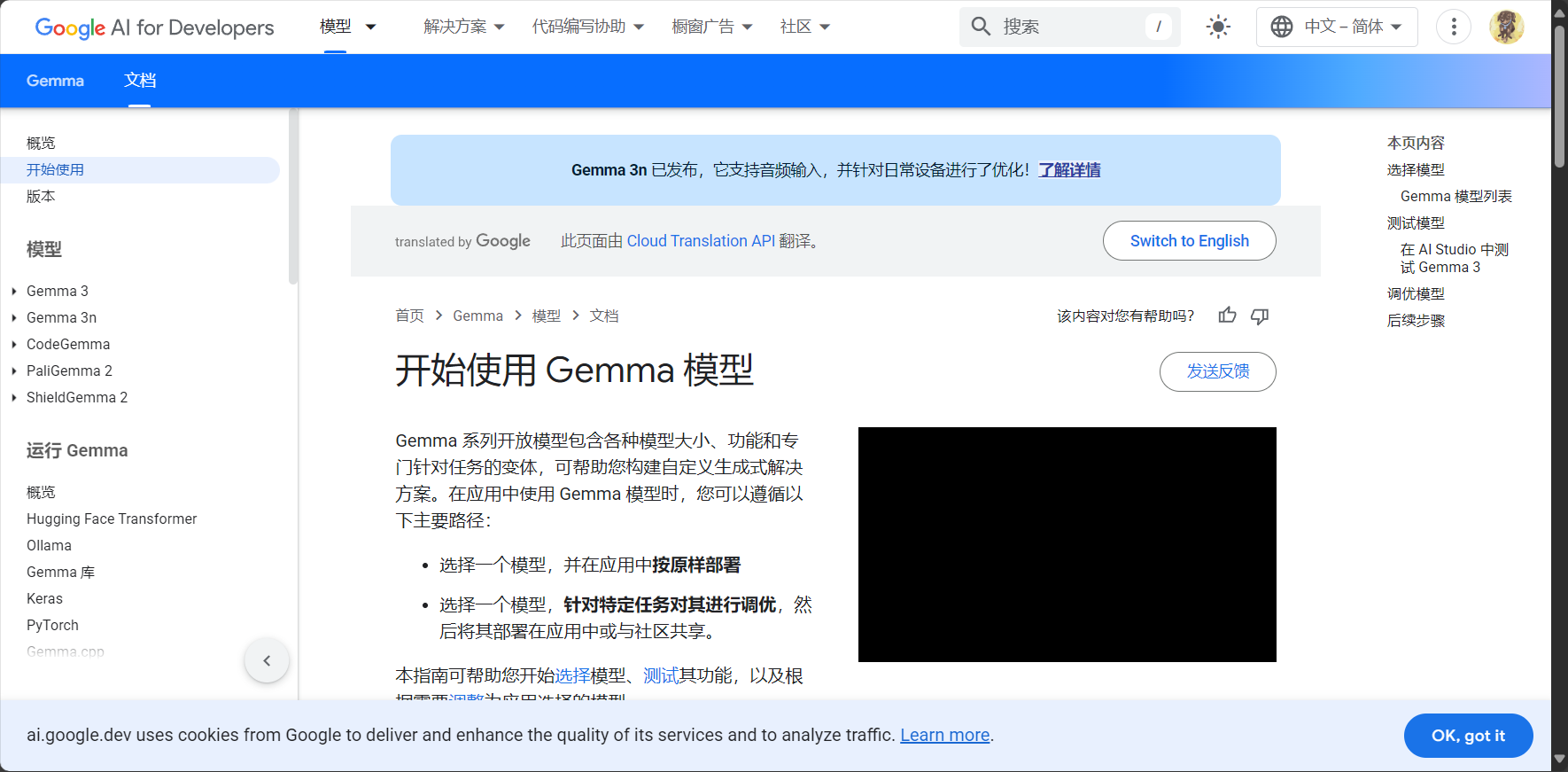
Task: Click the OK, got it cookie button
Action: point(1468,736)
